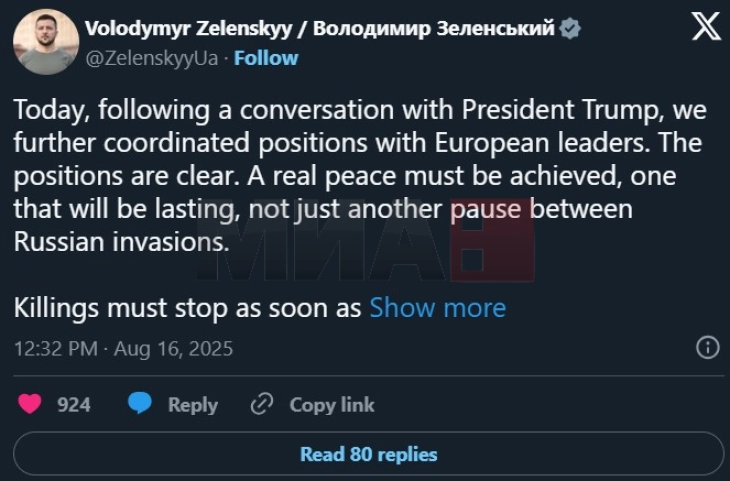Click the 924 likes count
The height and width of the screenshot is (481, 730).
click(x=74, y=404)
